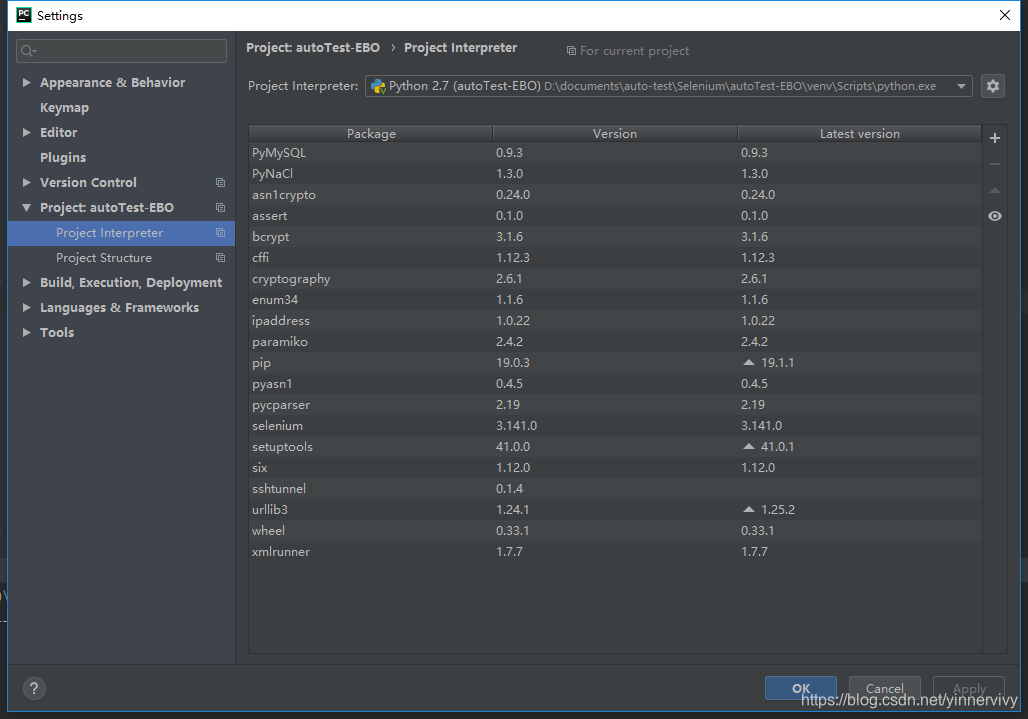Click project-level icon beside Project Interpreter

(x=220, y=233)
